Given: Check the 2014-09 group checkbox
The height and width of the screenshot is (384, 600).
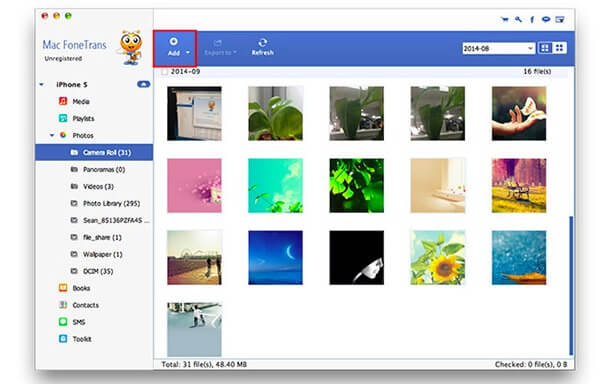Looking at the screenshot, I should (165, 72).
